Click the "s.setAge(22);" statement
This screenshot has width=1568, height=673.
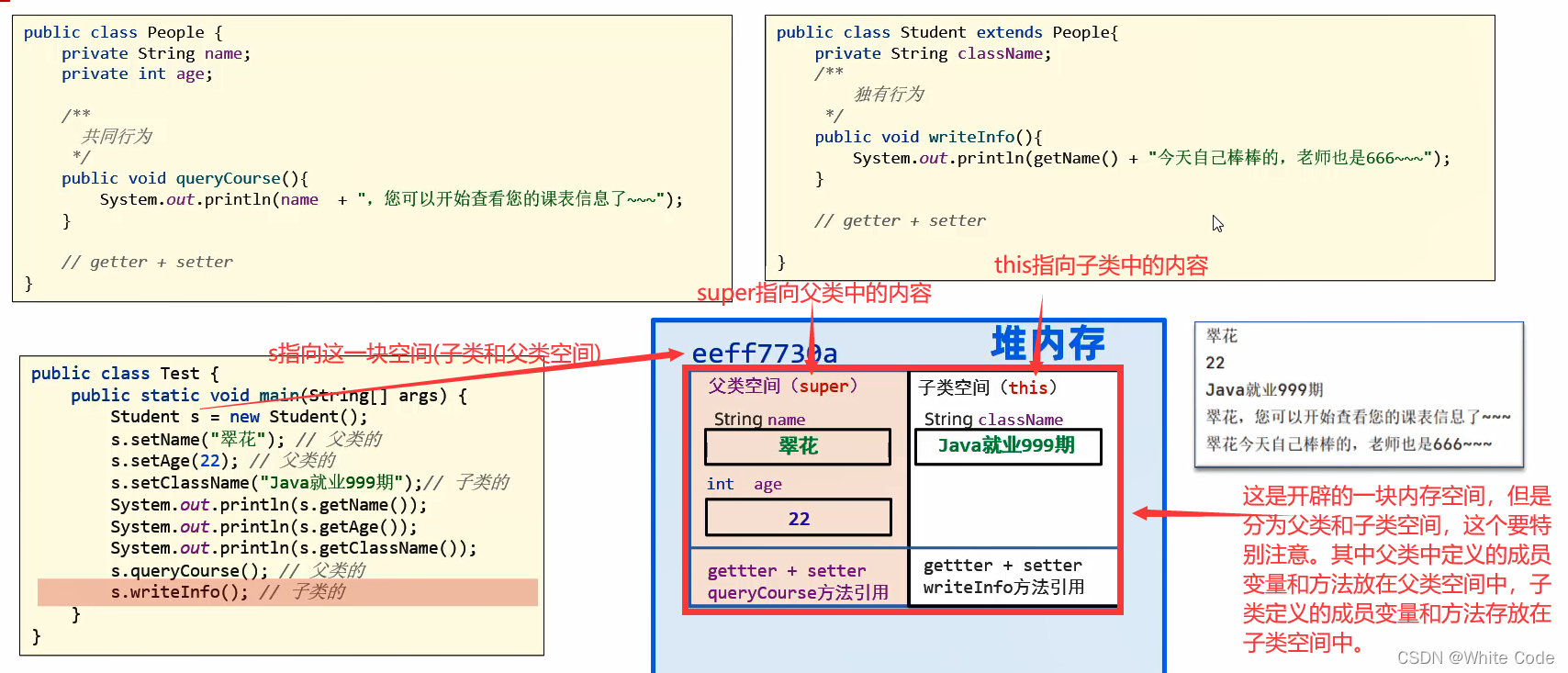pos(174,461)
